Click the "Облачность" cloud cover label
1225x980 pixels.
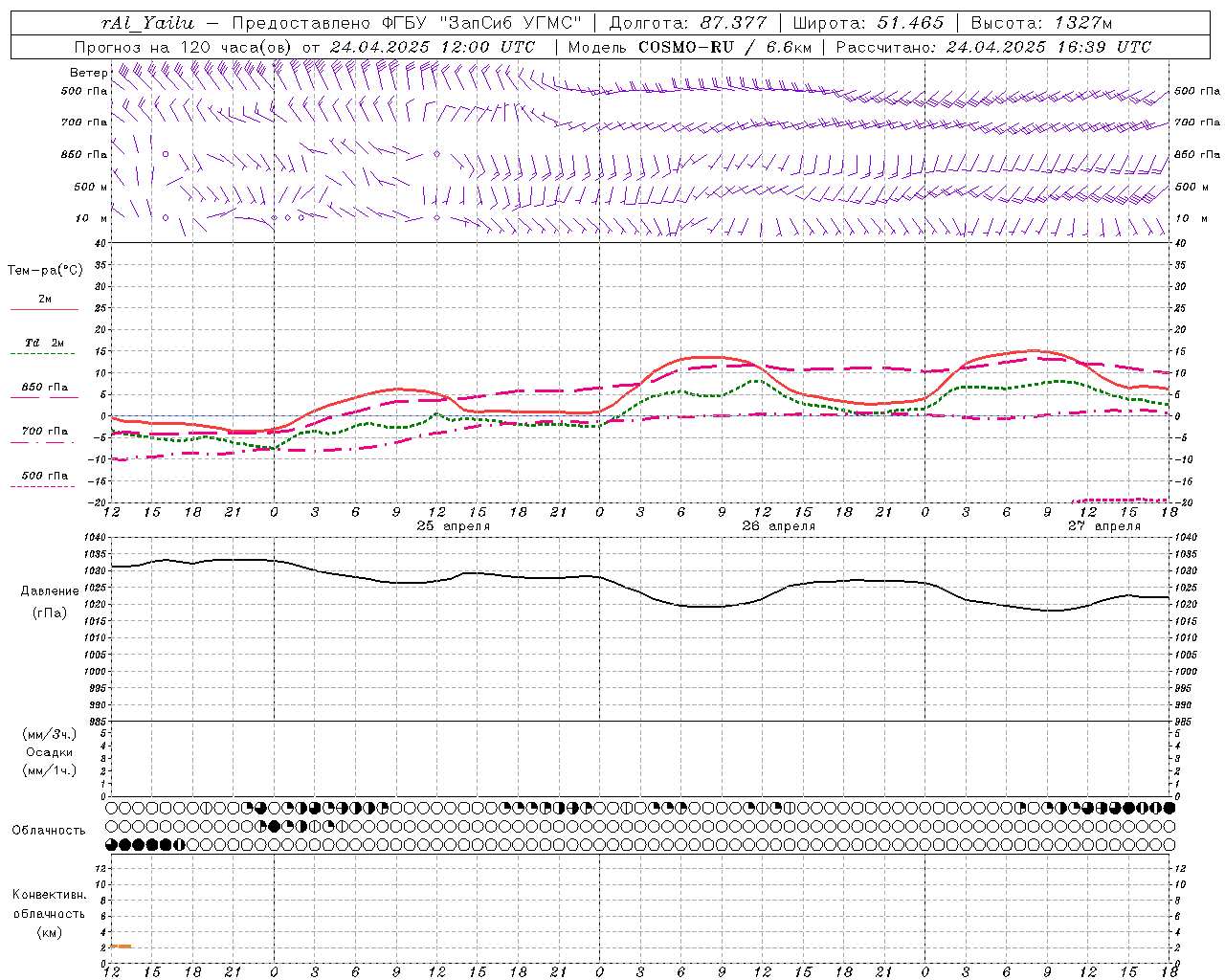(49, 831)
